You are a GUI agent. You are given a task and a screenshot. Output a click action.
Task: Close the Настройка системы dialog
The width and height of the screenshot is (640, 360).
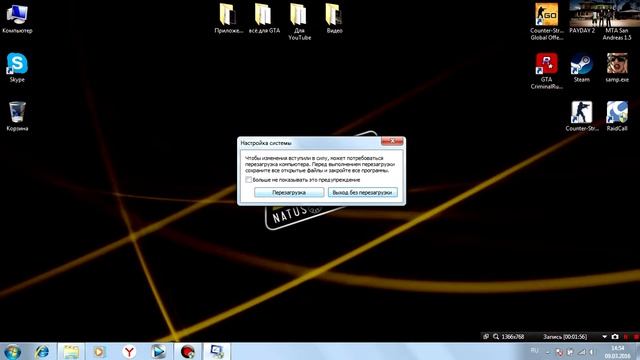click(392, 141)
